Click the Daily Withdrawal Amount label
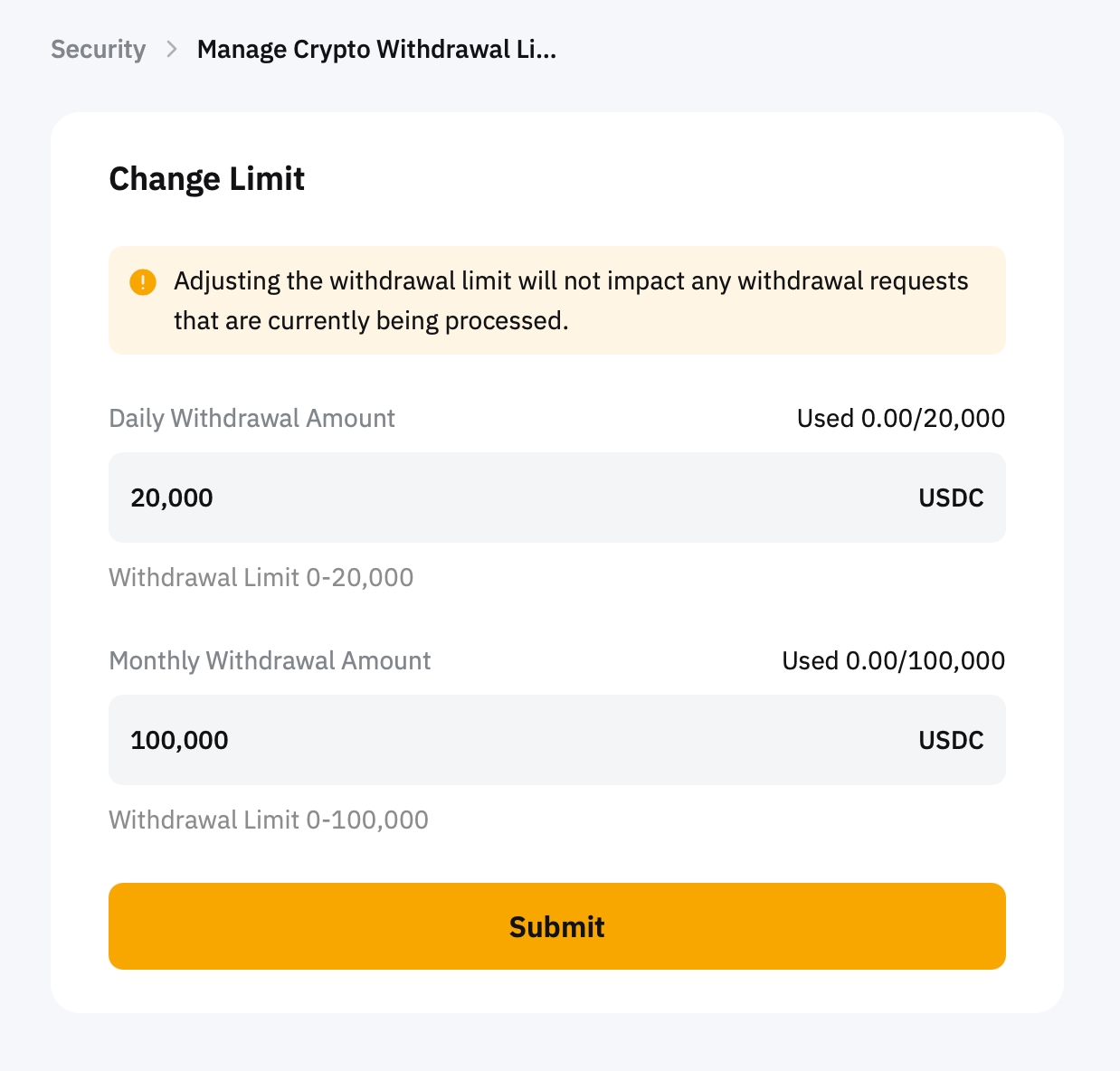 252,419
